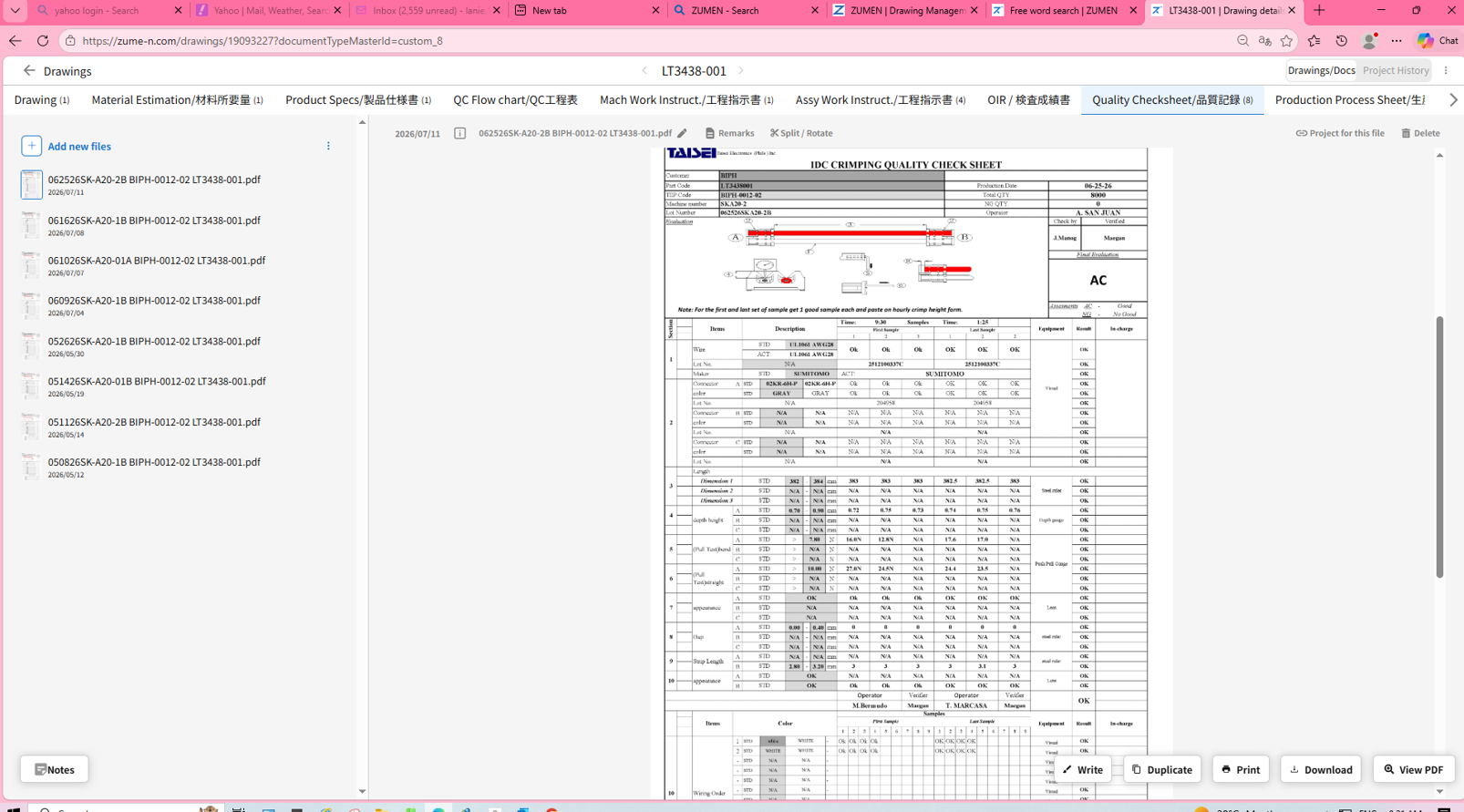
Task: Open the browser history icon
Action: [x=1341, y=41]
